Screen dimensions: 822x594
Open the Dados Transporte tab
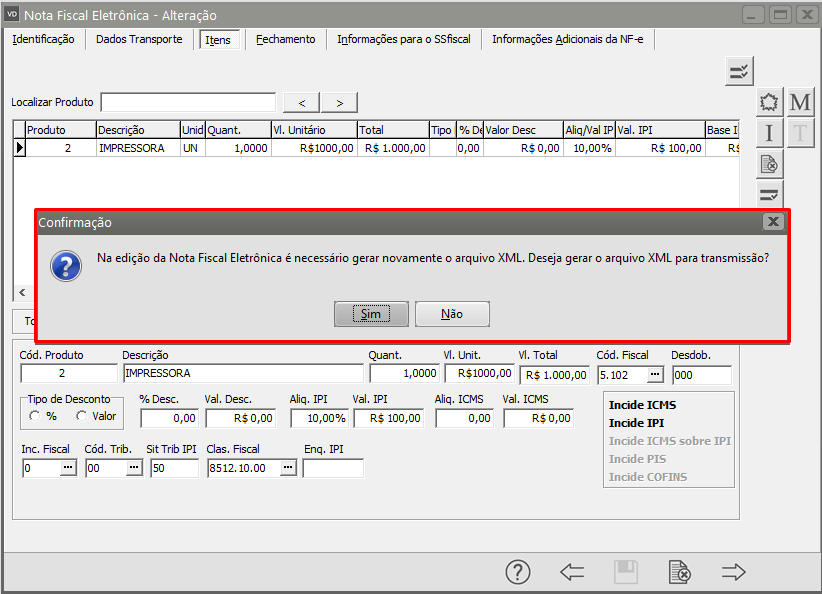pyautogui.click(x=139, y=39)
